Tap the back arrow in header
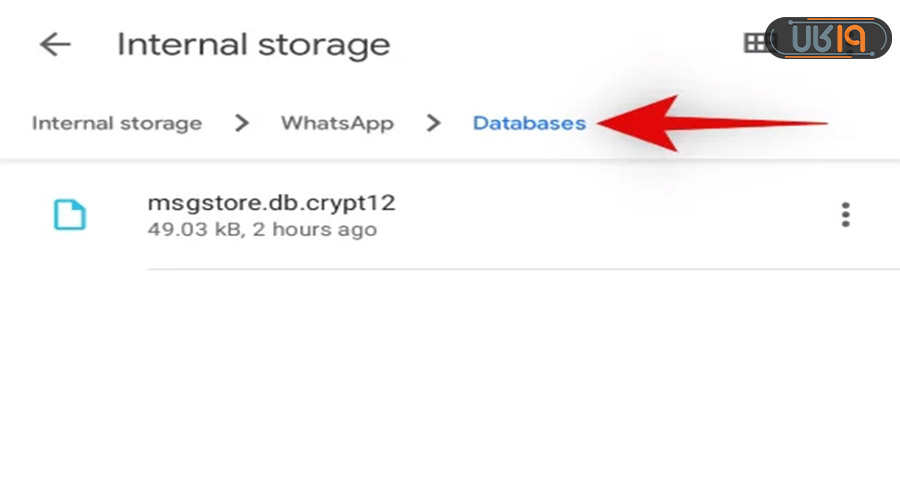 coord(55,45)
